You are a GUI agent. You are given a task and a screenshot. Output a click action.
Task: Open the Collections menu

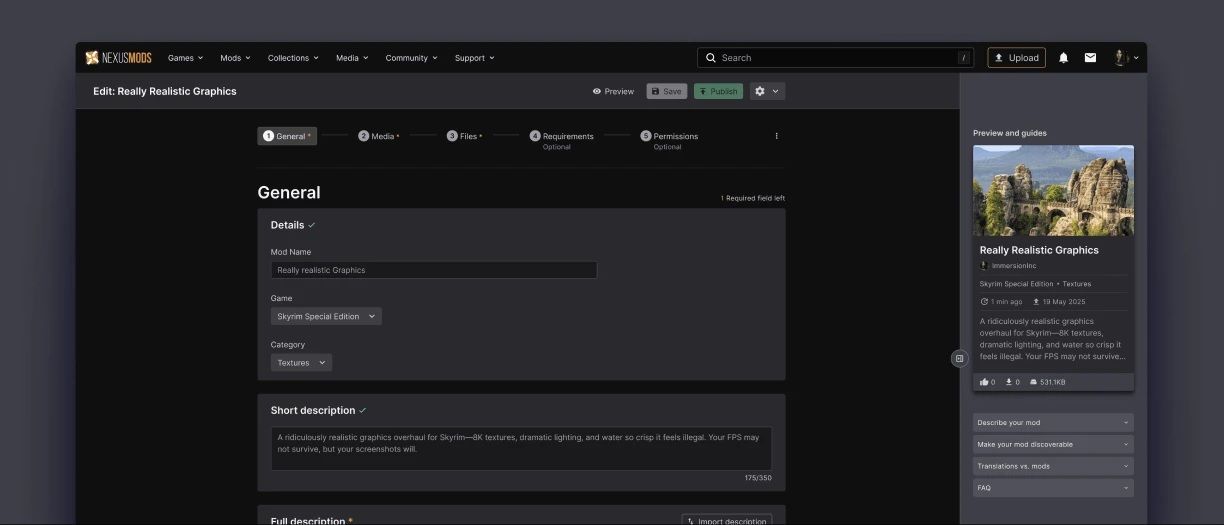[x=293, y=58]
